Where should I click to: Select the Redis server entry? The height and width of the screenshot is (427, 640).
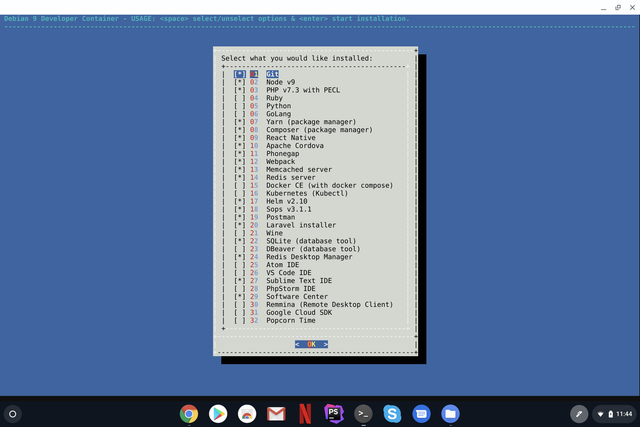[x=275, y=178]
